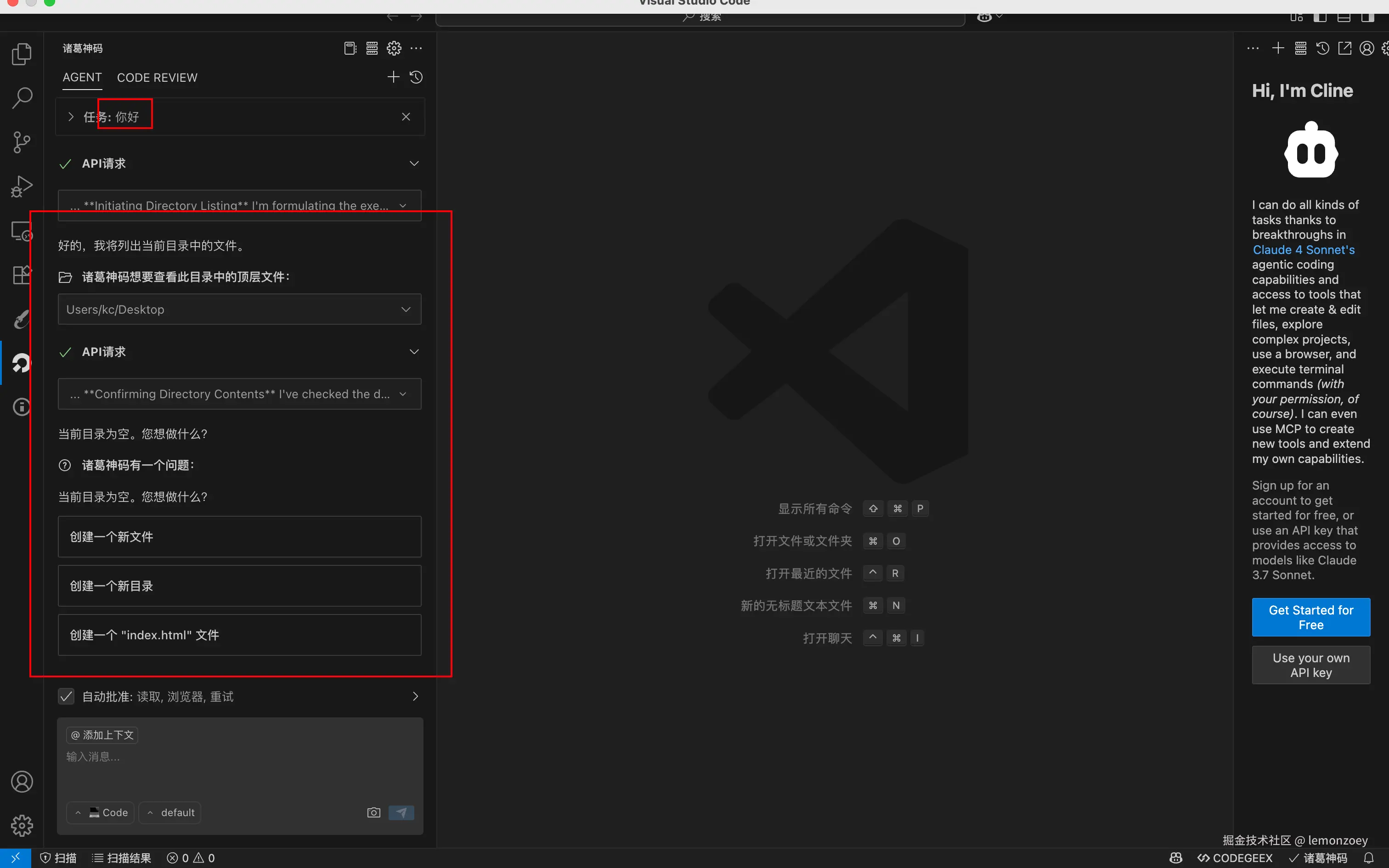Click the Get Started for Free button
This screenshot has width=1389, height=868.
tap(1310, 617)
